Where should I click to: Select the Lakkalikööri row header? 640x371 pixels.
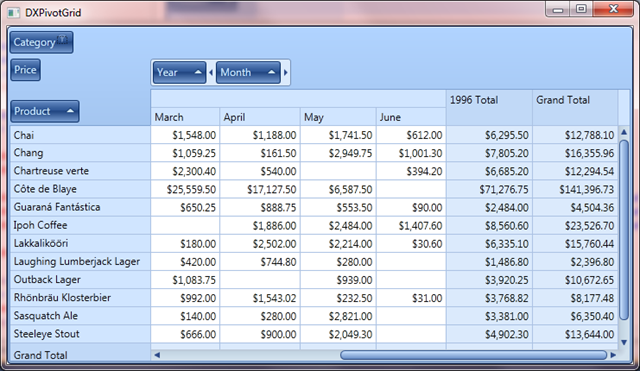coord(80,244)
